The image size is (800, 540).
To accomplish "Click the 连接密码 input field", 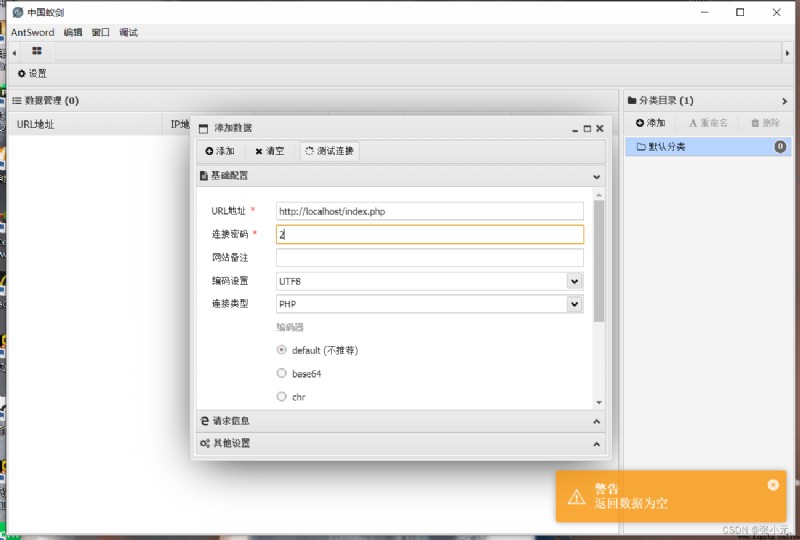I will 430,235.
